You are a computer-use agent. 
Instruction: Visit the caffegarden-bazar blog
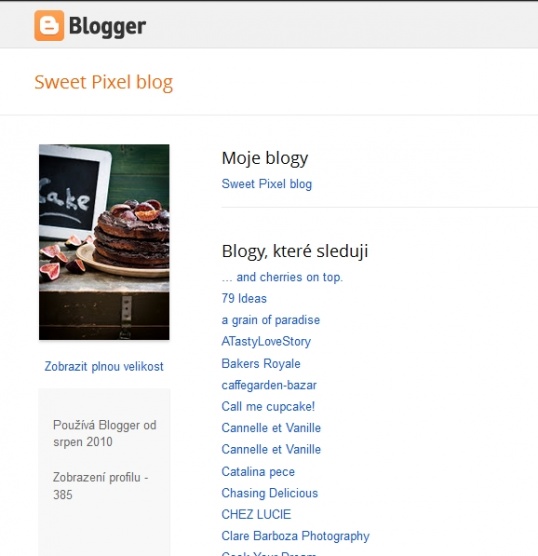269,385
